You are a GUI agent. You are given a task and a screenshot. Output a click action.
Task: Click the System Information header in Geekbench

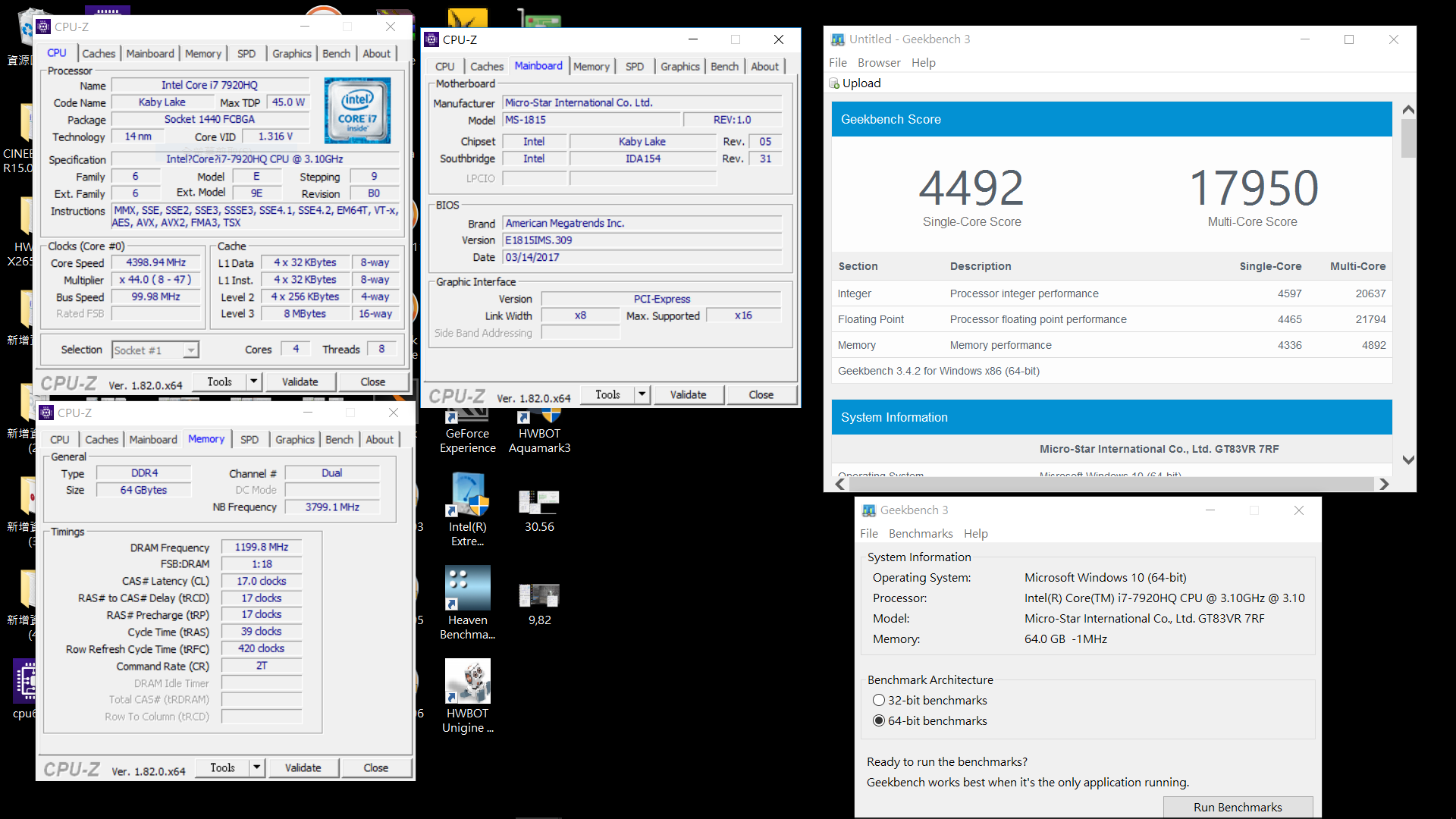pyautogui.click(x=1112, y=417)
